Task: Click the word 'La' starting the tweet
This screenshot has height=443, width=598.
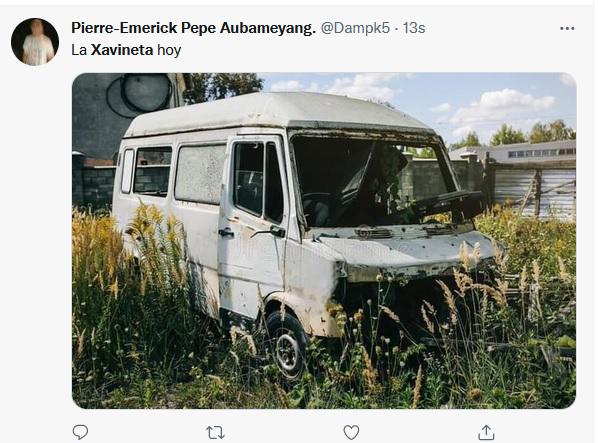Action: [79, 50]
